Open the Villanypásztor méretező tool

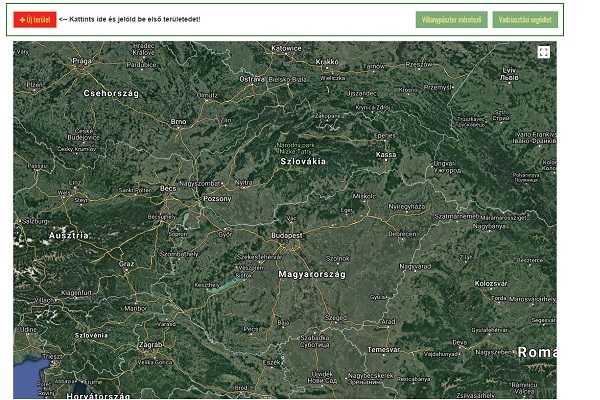(450, 19)
